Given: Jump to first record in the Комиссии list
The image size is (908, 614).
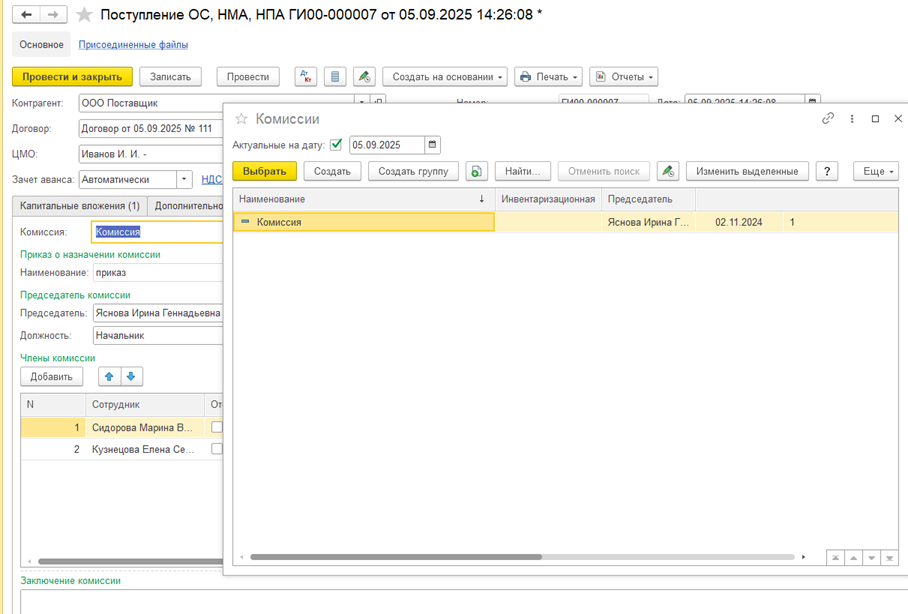Looking at the screenshot, I should pos(836,558).
